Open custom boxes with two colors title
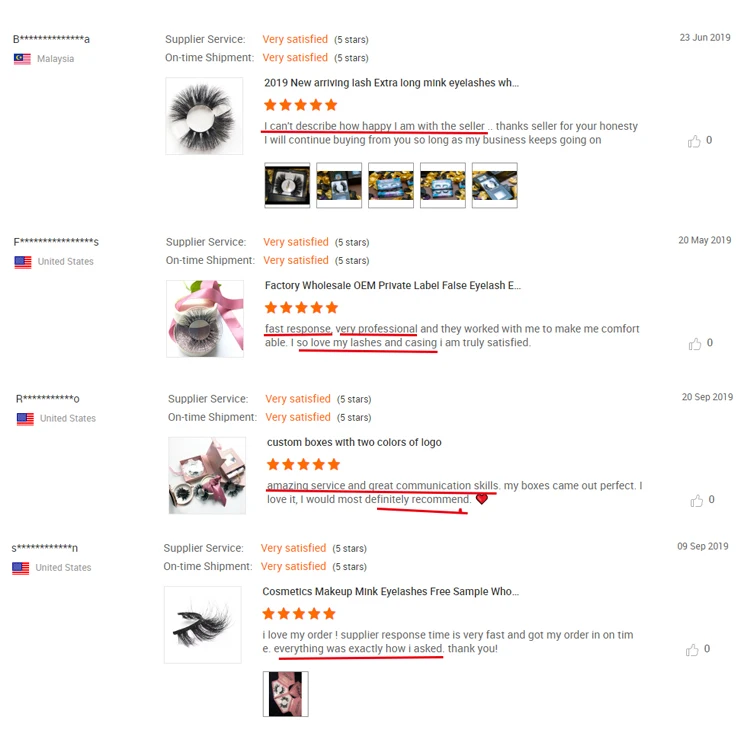Image resolution: width=750 pixels, height=750 pixels. pyautogui.click(x=354, y=442)
